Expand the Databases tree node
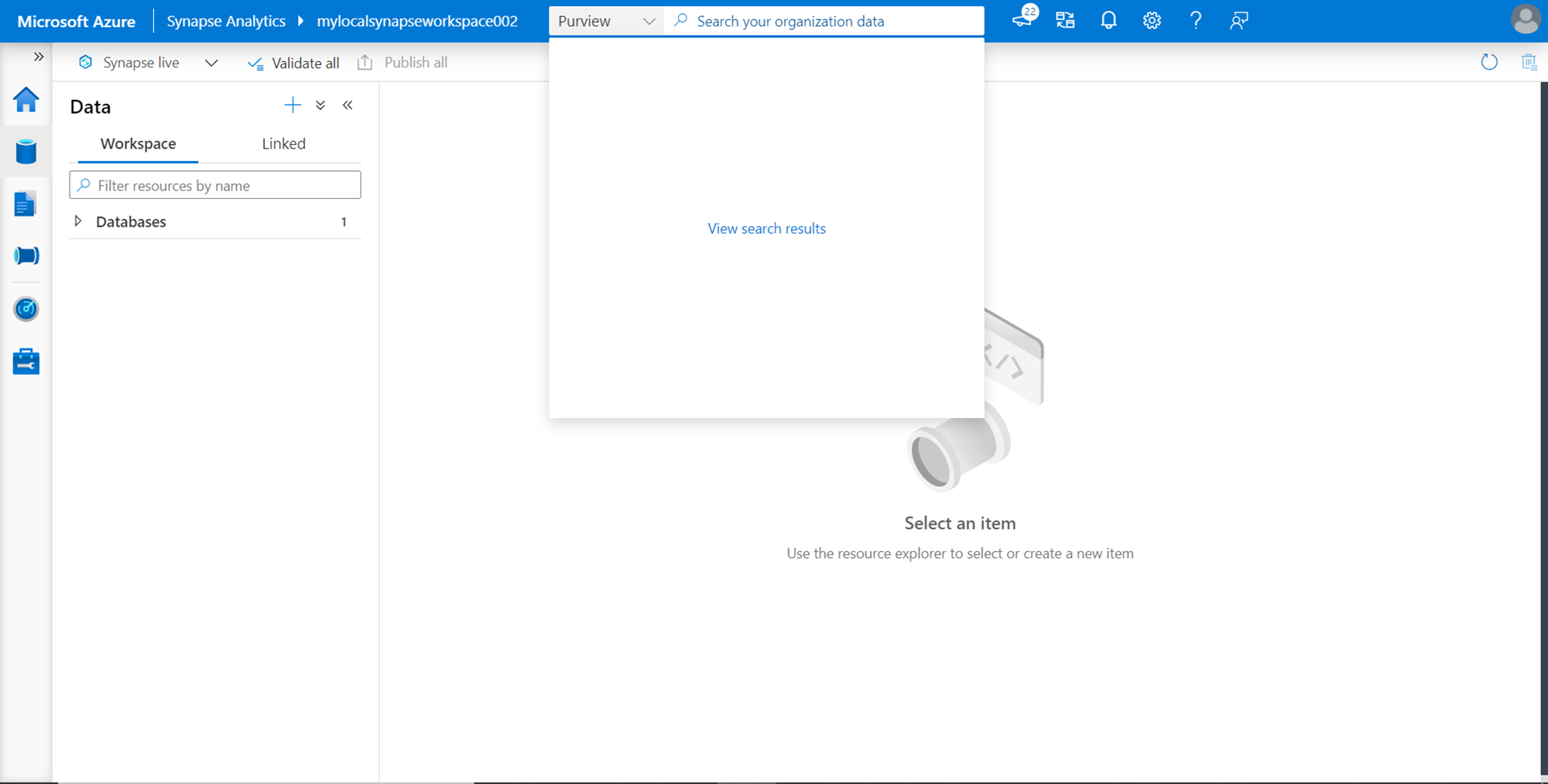Viewport: 1548px width, 784px height. [x=78, y=221]
